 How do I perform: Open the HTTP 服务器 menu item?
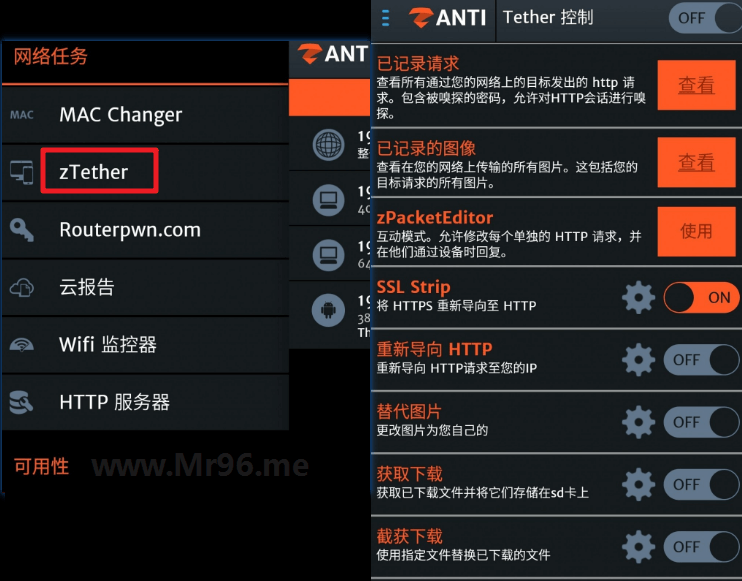tap(145, 402)
